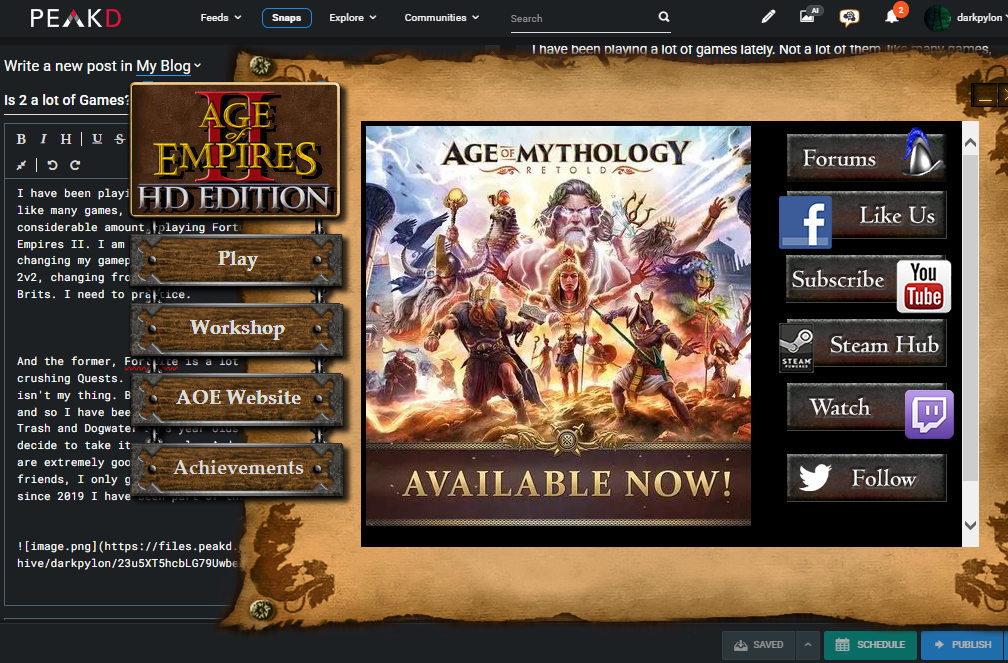This screenshot has height=663, width=1008.
Task: Click the misspelled word Fortnite in editor
Action: pyautogui.click(x=151, y=361)
